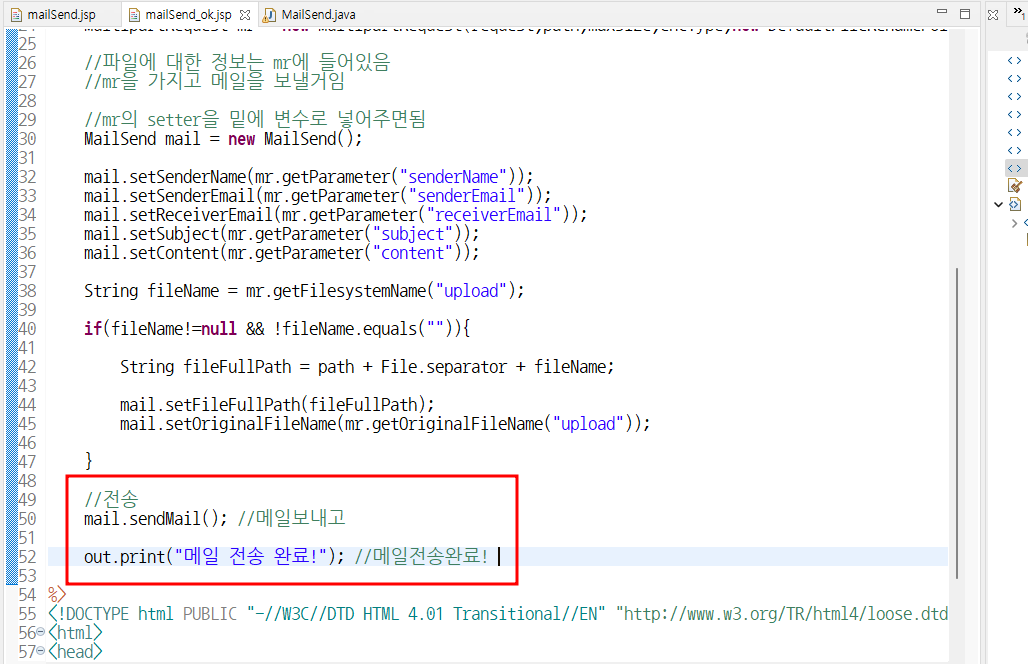Click mail.setFileFullPath(fileFullPath); line
Viewport: 1028px width, 664px height.
tap(277, 405)
